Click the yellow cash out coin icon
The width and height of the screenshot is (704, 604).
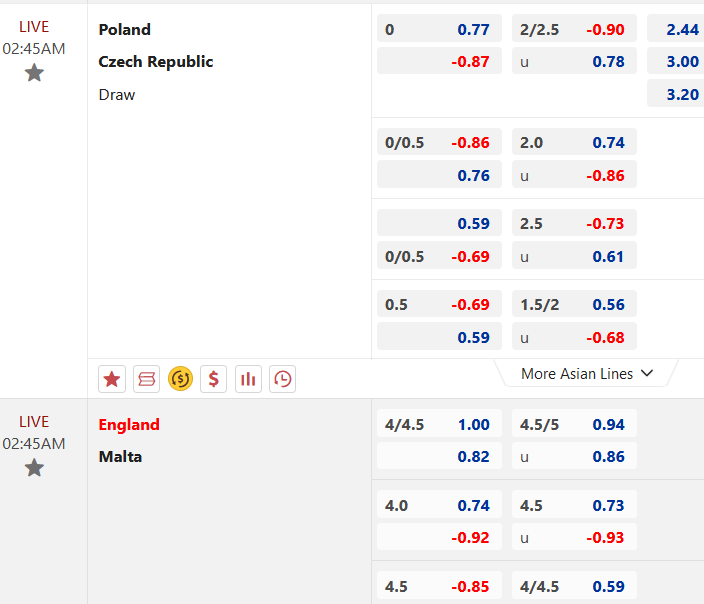click(x=180, y=379)
